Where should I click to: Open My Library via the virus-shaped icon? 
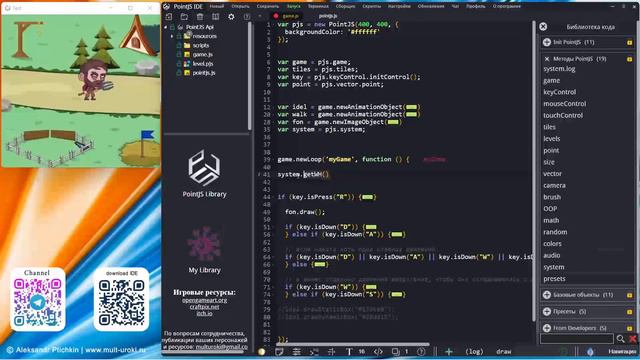click(204, 244)
